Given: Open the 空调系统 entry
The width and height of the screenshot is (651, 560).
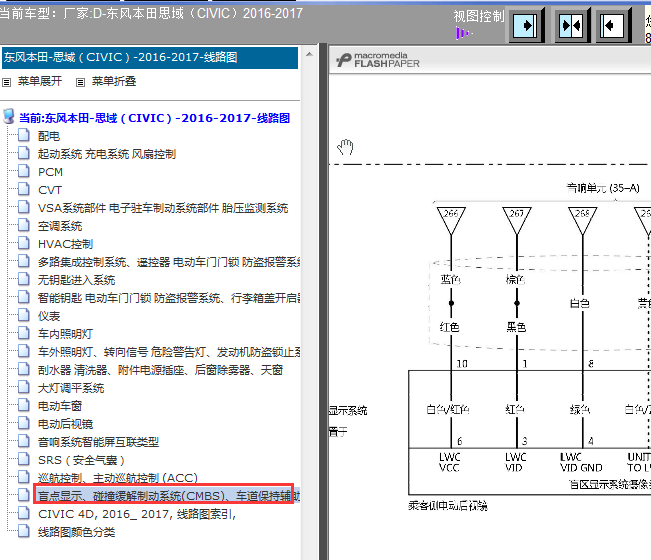Looking at the screenshot, I should coord(60,226).
